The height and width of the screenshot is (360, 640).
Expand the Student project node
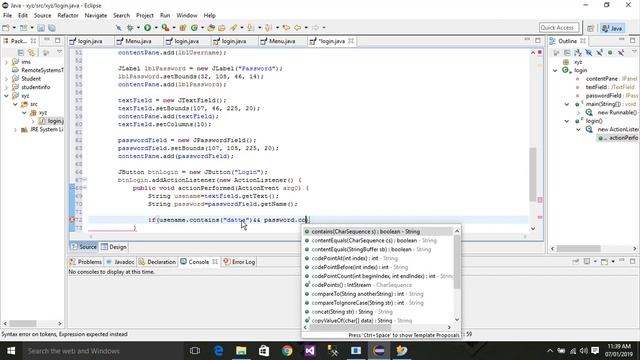[6, 79]
